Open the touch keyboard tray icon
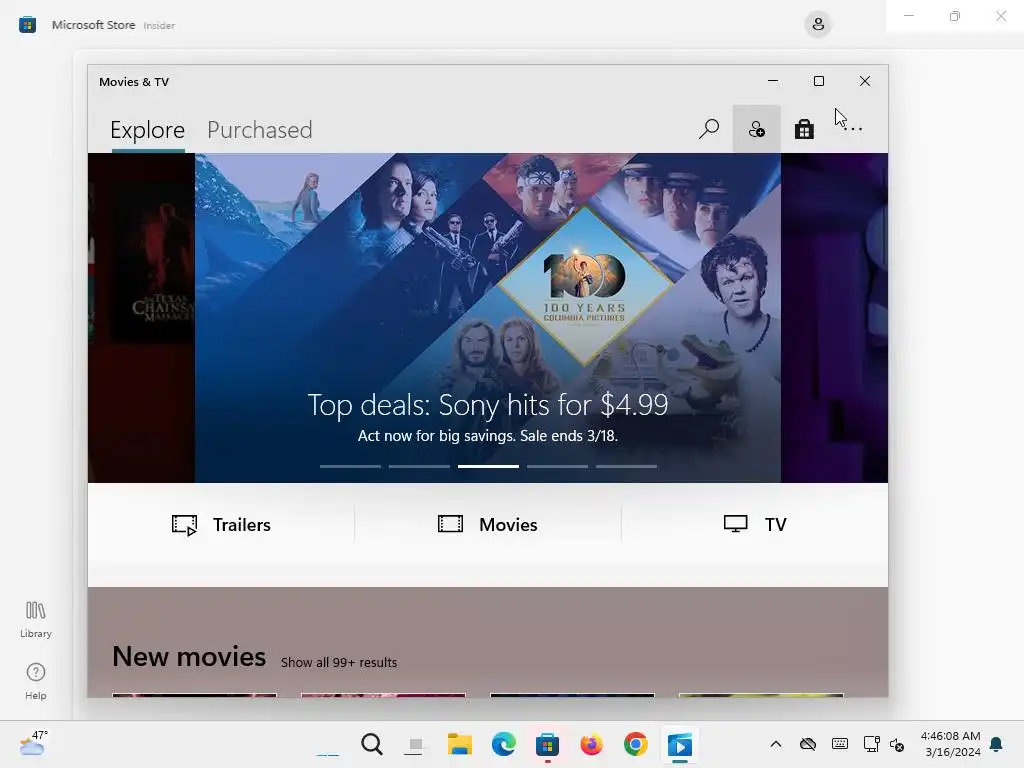 (x=840, y=744)
